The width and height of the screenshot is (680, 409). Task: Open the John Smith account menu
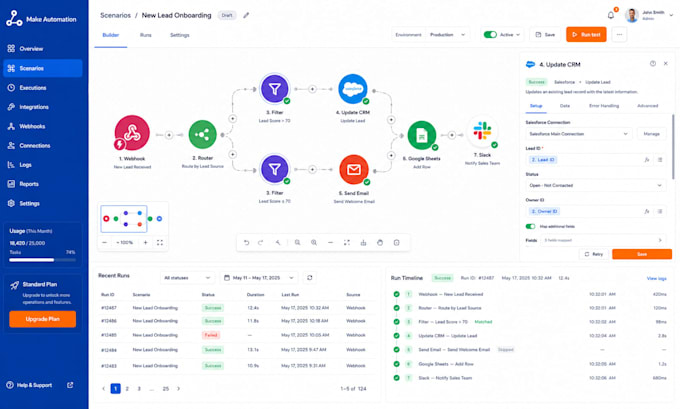click(x=649, y=15)
